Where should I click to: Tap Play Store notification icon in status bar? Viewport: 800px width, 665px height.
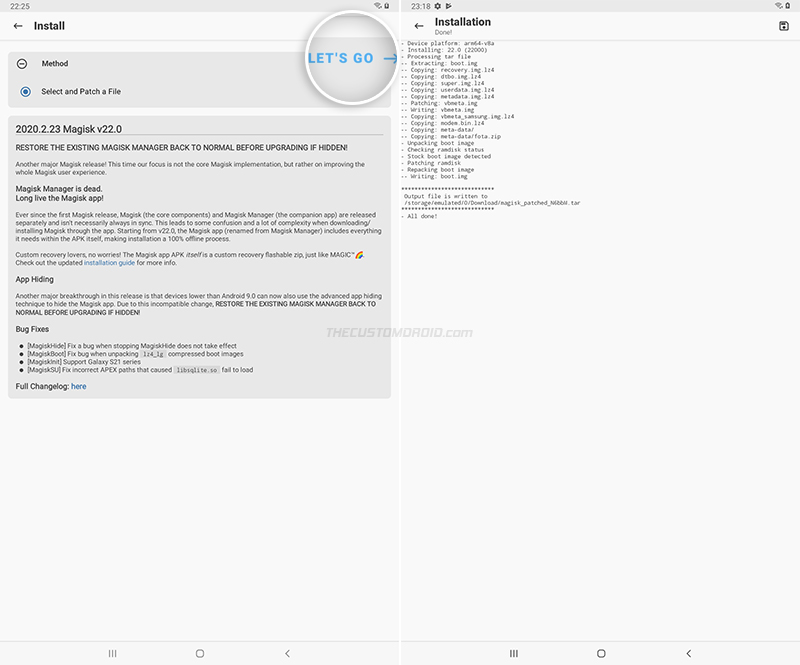pos(448,6)
